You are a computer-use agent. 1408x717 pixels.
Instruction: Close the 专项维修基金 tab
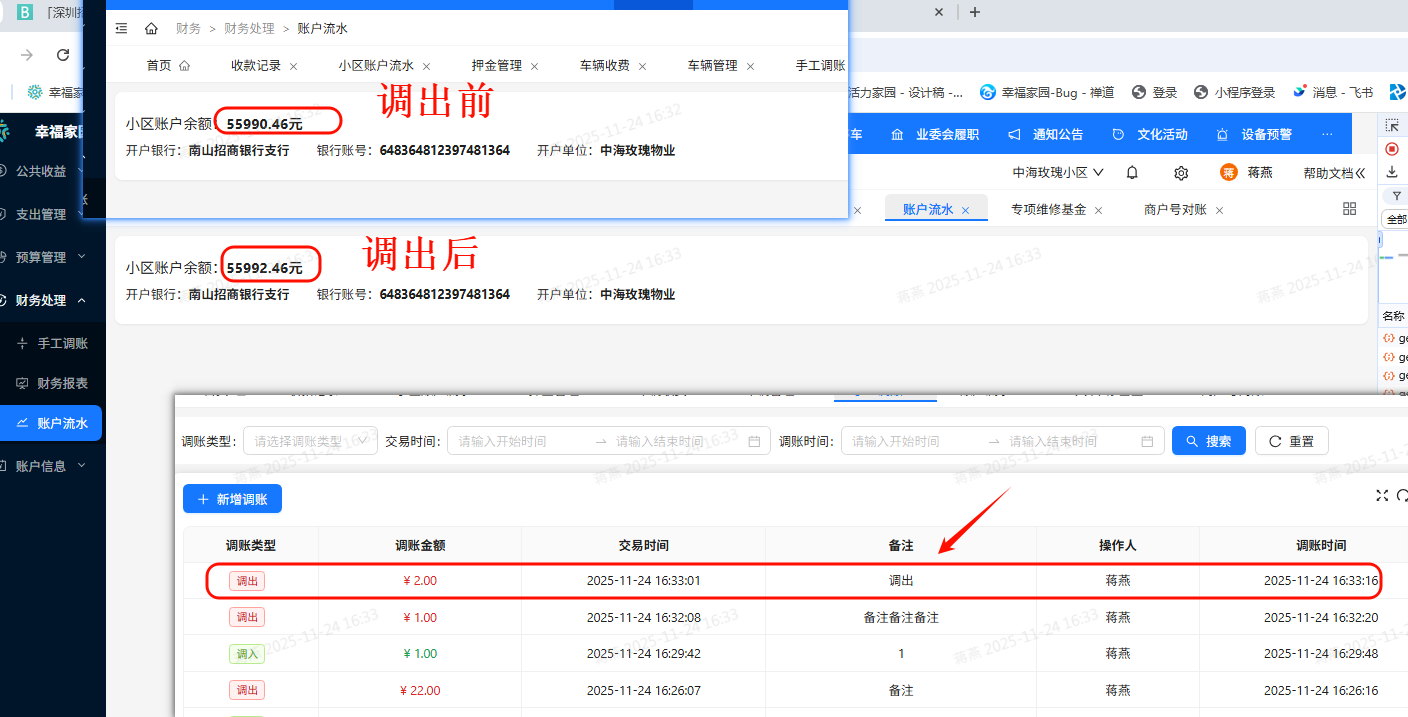tap(1098, 210)
